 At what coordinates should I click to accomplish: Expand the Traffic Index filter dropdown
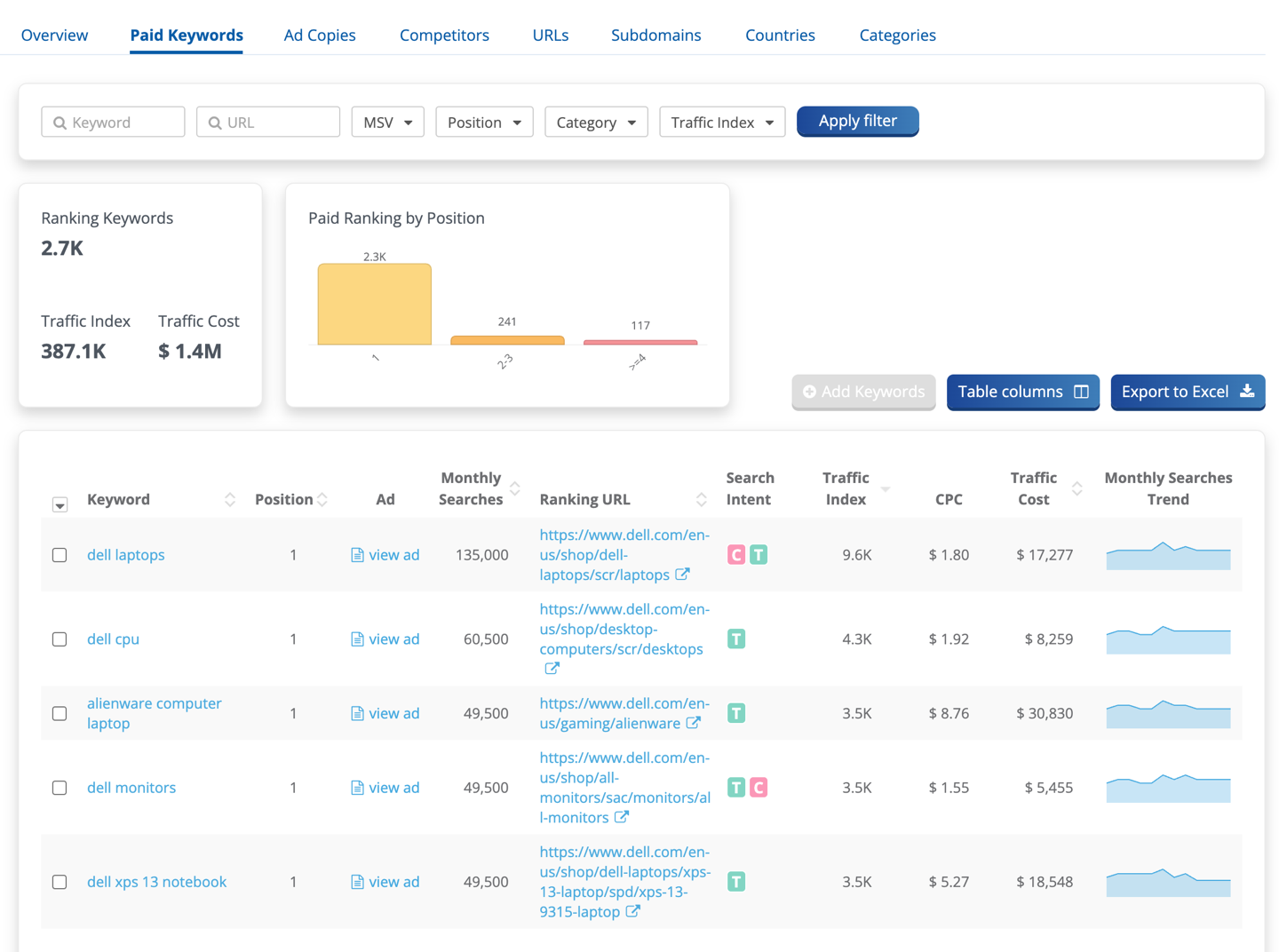point(722,122)
